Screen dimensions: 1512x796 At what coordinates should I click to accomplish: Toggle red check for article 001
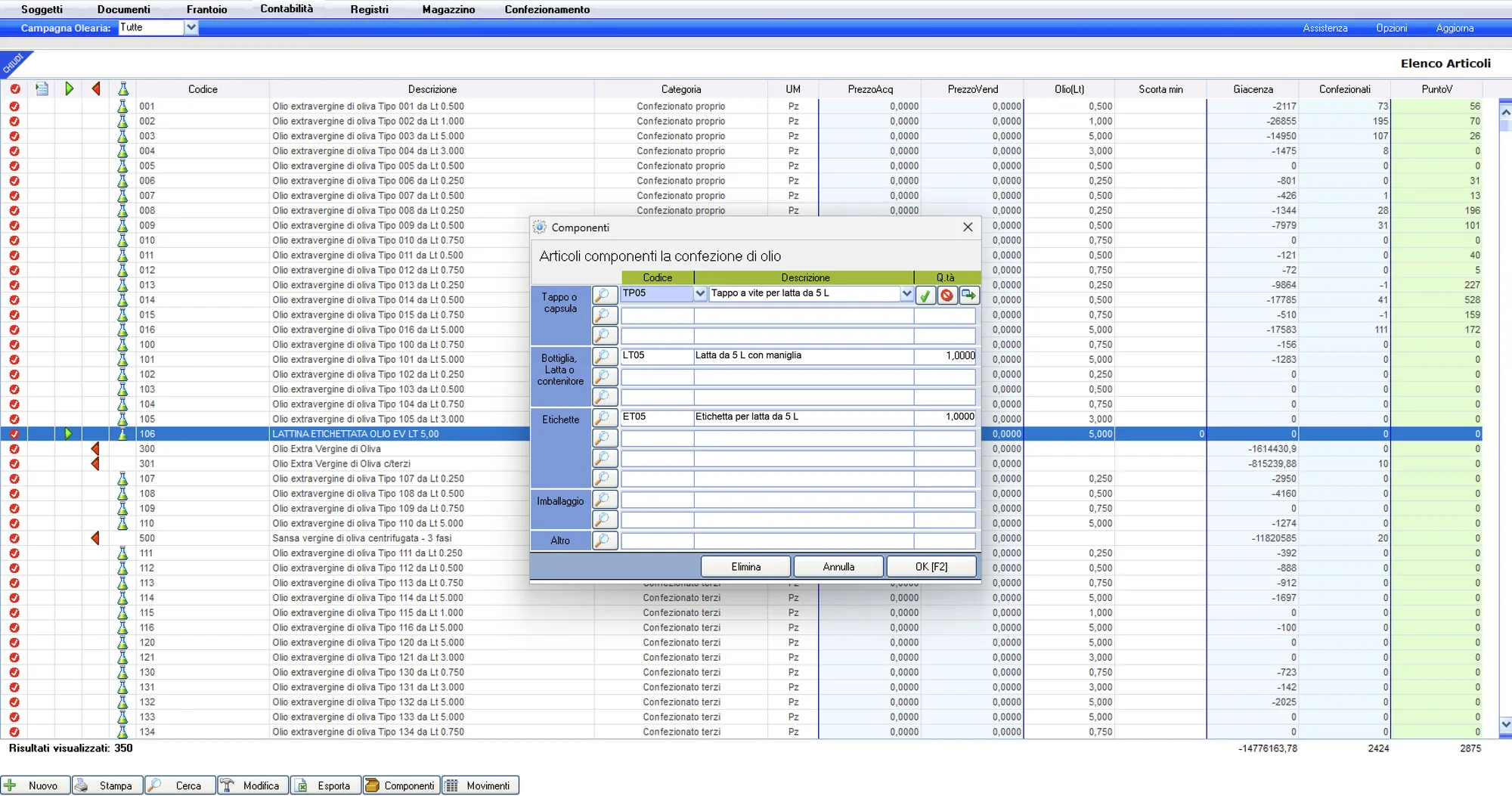click(14, 107)
